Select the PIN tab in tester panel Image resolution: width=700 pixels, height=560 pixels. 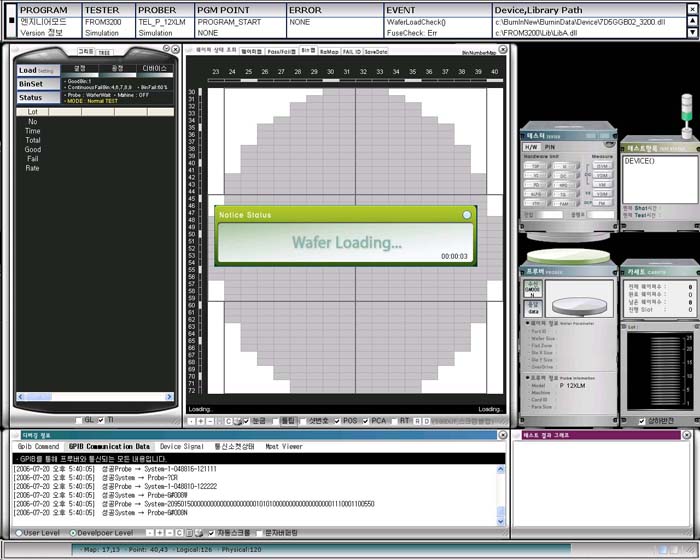(550, 147)
